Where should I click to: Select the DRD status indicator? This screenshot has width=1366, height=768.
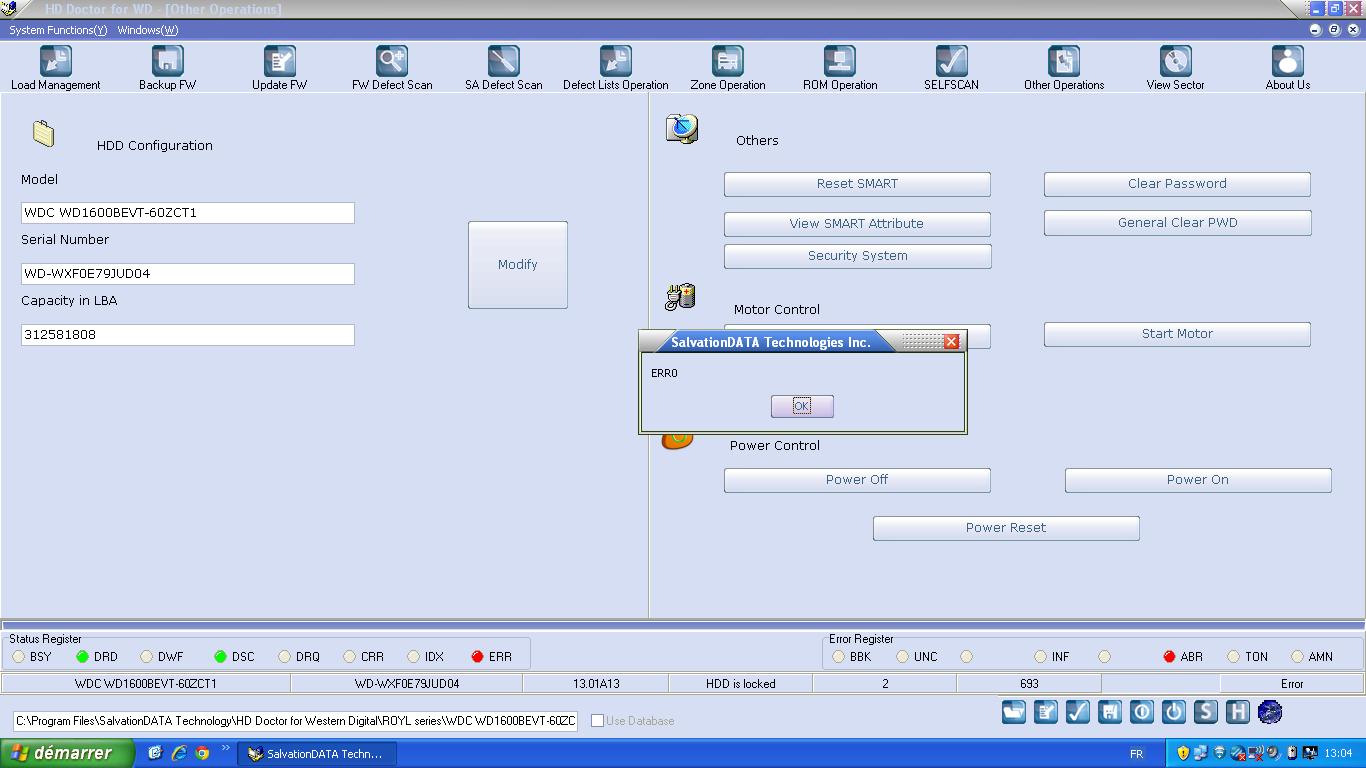[83, 657]
